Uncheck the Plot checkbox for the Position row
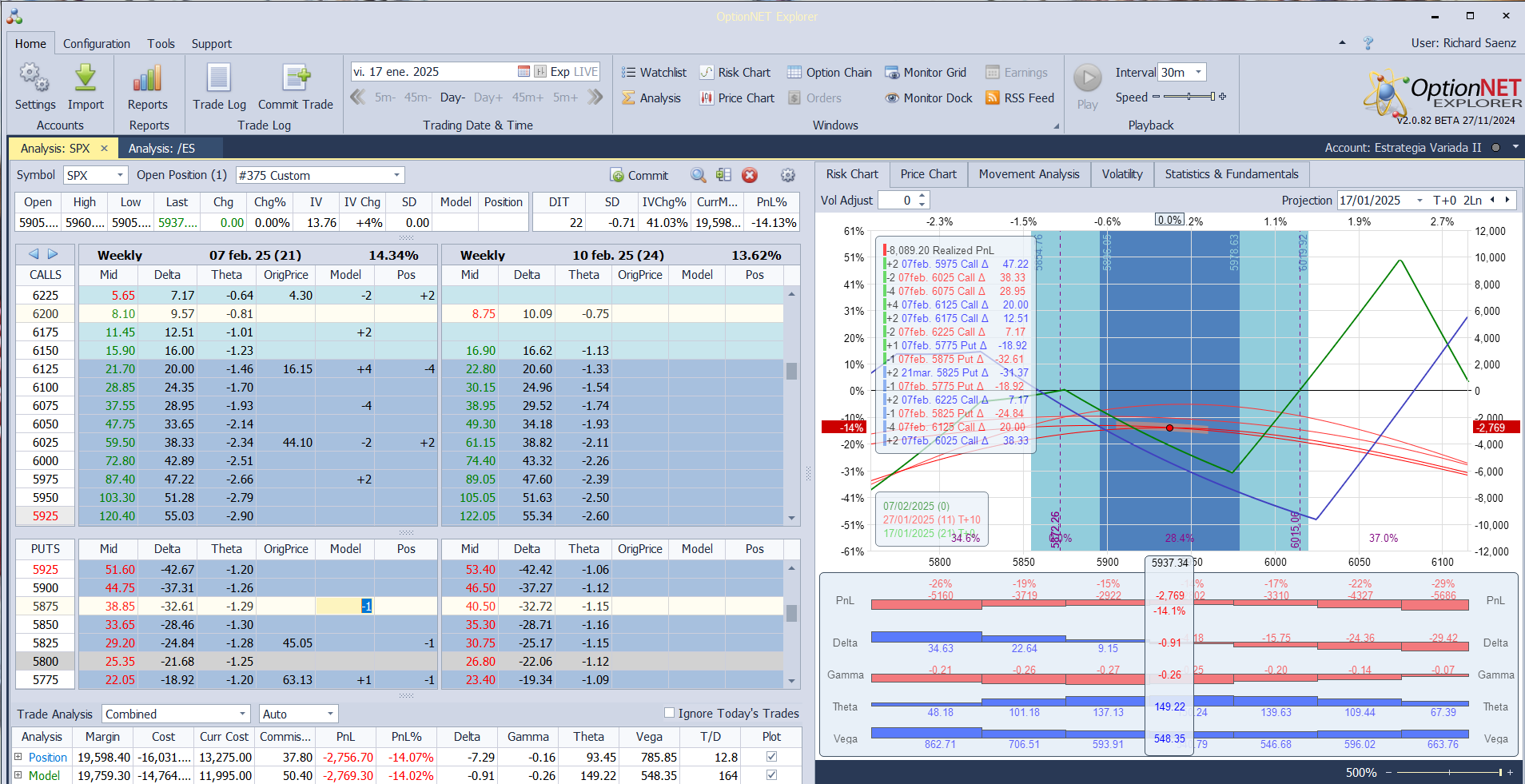Screen dimensions: 1525x784 pos(771,756)
